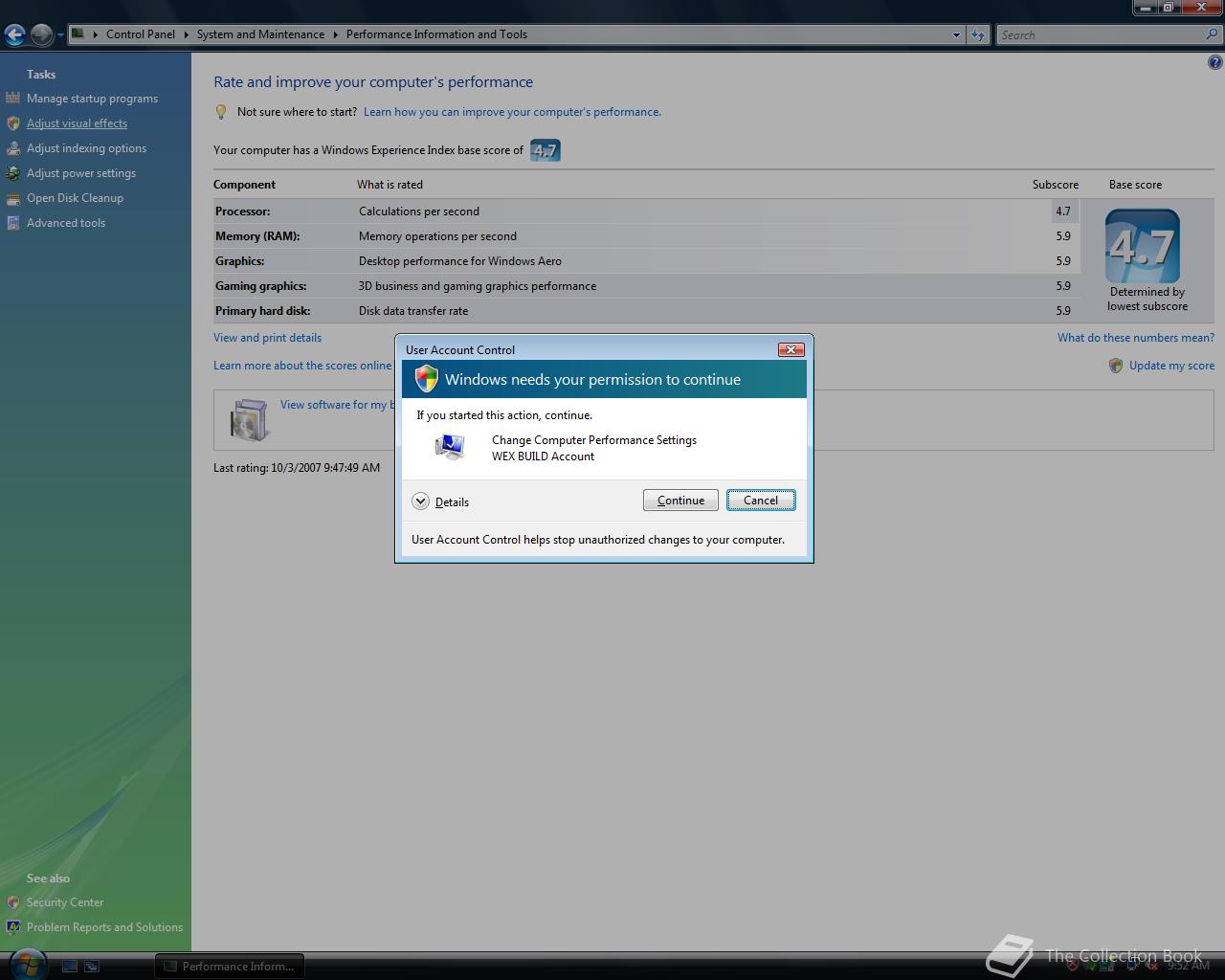This screenshot has width=1225, height=980.
Task: Click the shield icon beside Update my score
Action: (x=1116, y=366)
